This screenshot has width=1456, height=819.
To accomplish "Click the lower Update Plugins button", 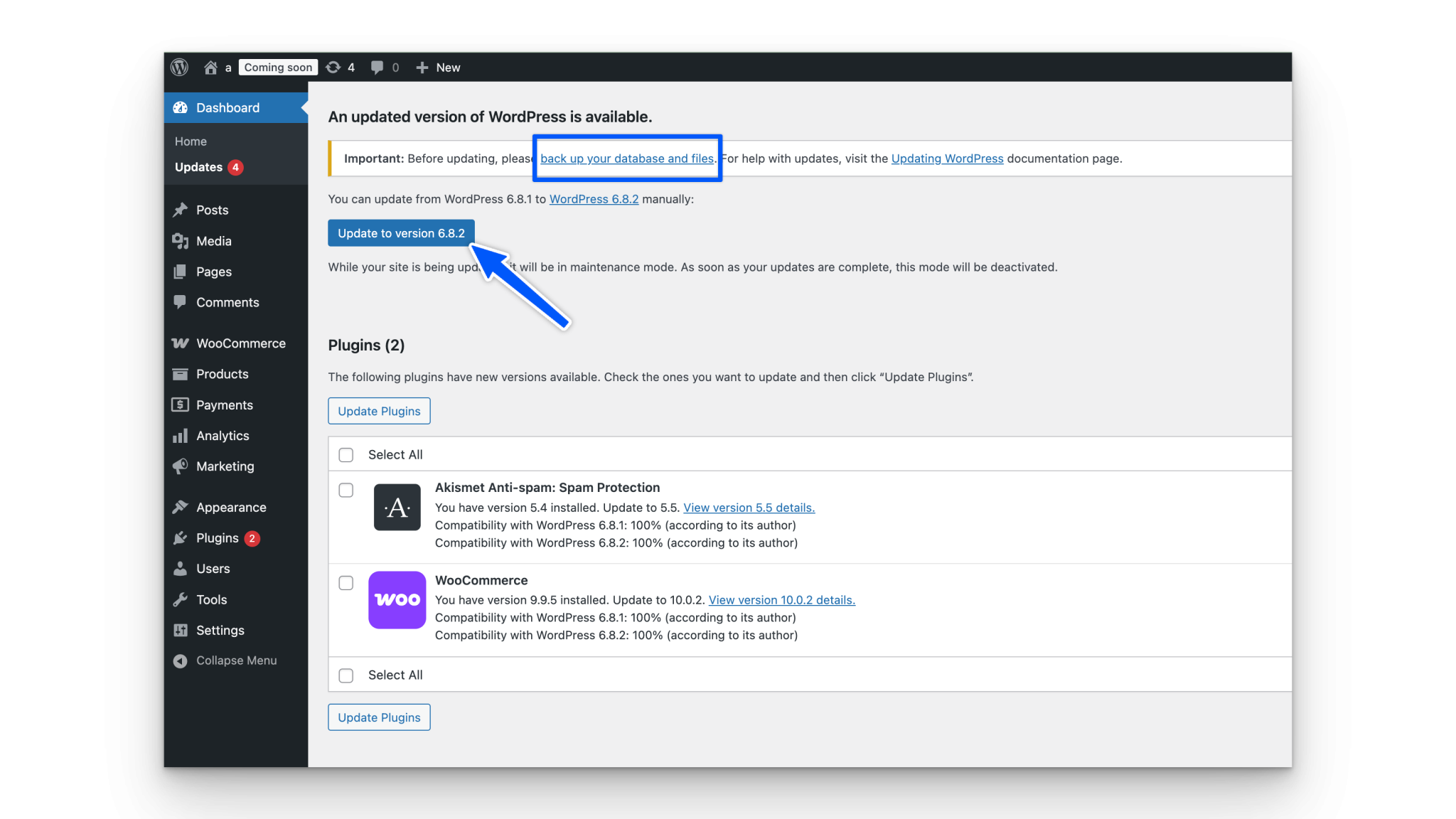I will (379, 717).
